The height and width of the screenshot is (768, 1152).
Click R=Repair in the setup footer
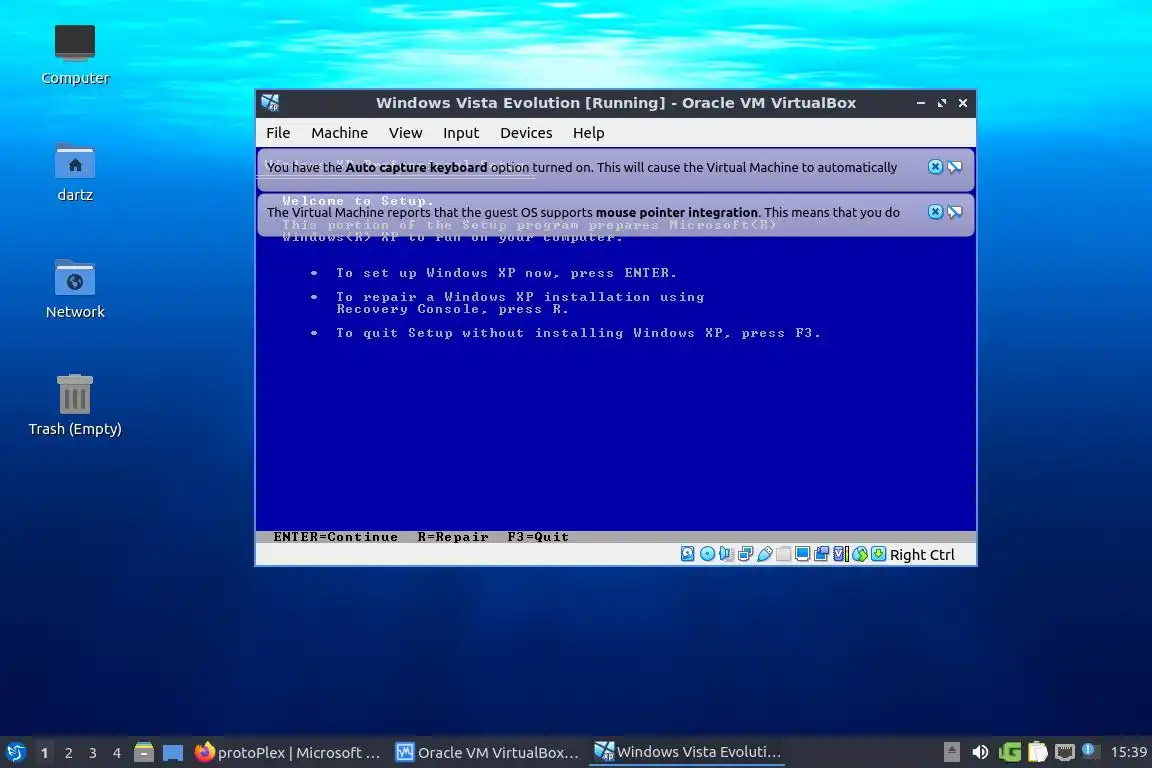coord(453,537)
